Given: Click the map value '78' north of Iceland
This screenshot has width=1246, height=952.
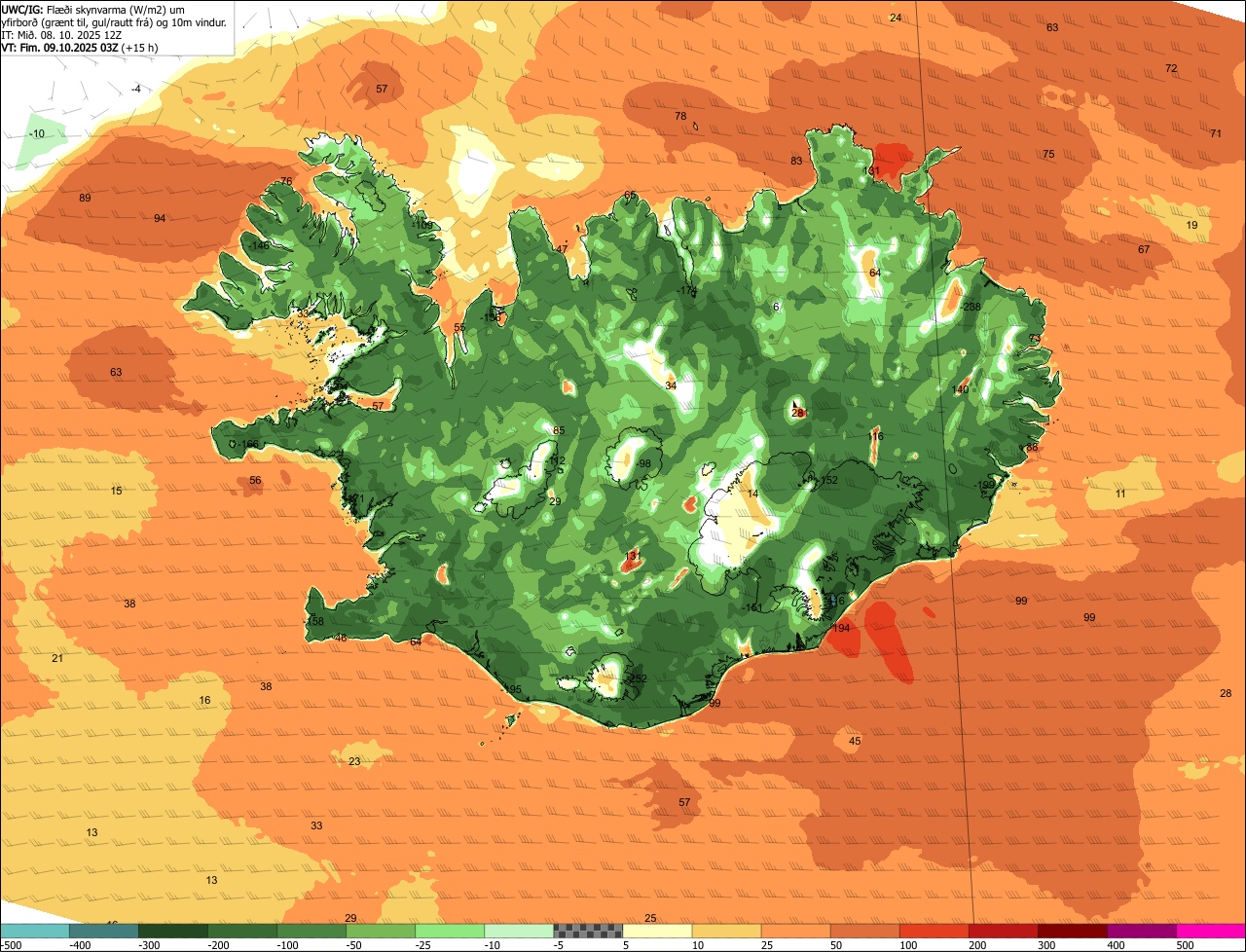Looking at the screenshot, I should pos(680,117).
